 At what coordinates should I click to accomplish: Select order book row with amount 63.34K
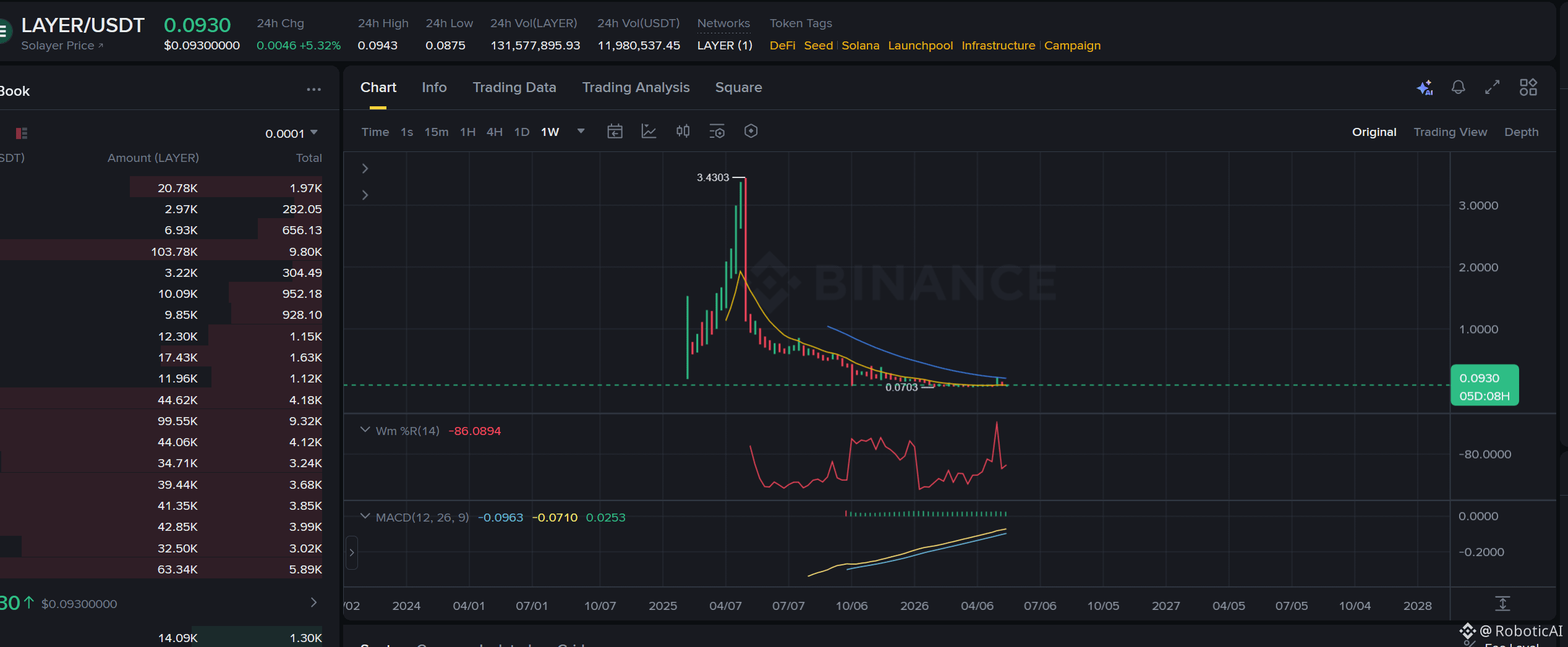tap(162, 569)
